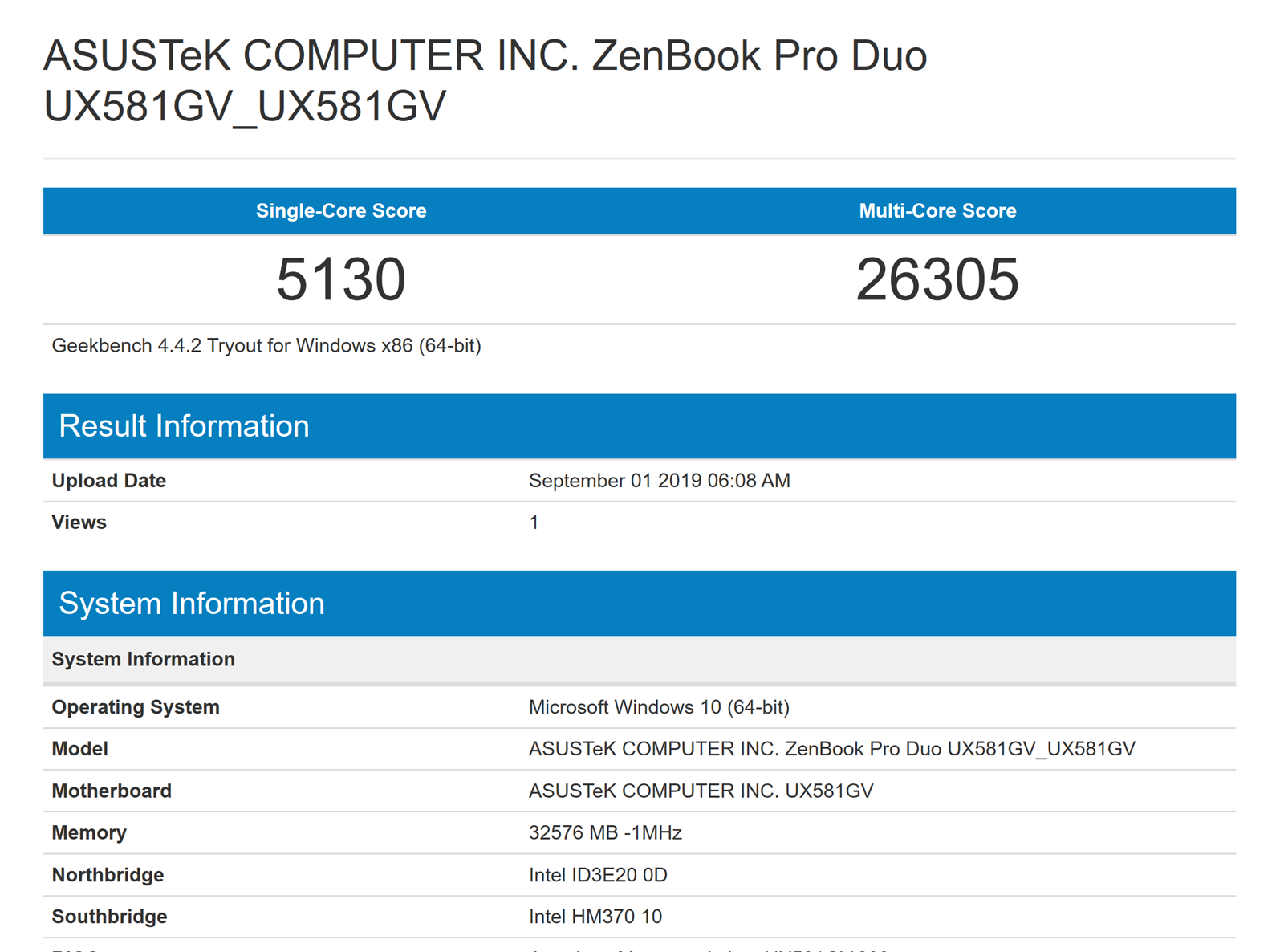Click the Northbridge row label
The image size is (1284, 952).
[108, 875]
